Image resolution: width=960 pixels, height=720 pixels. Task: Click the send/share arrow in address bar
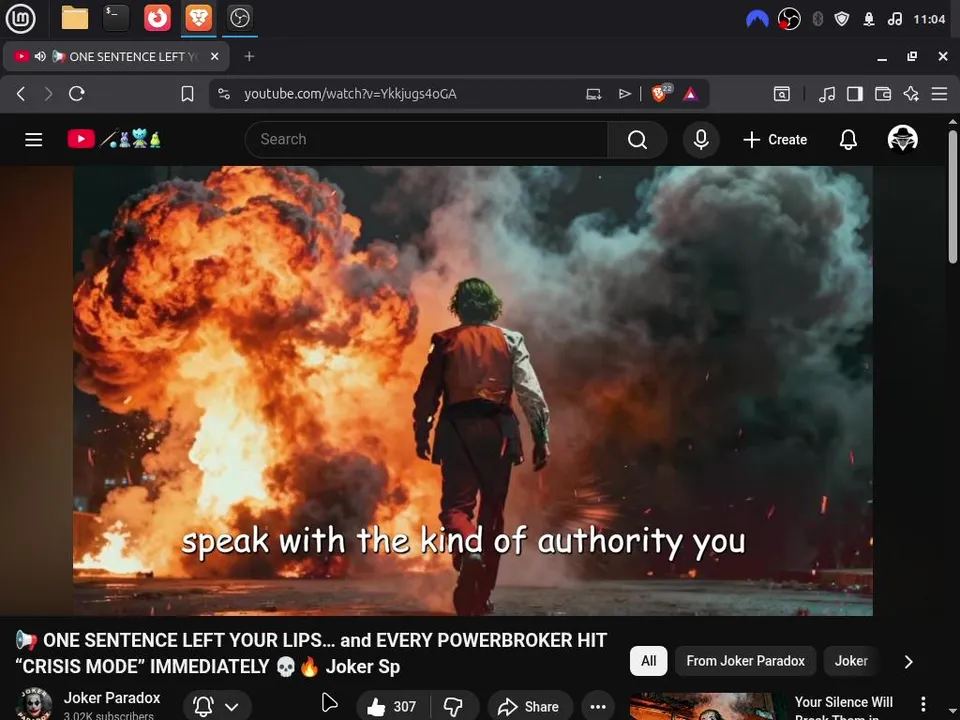(x=624, y=94)
